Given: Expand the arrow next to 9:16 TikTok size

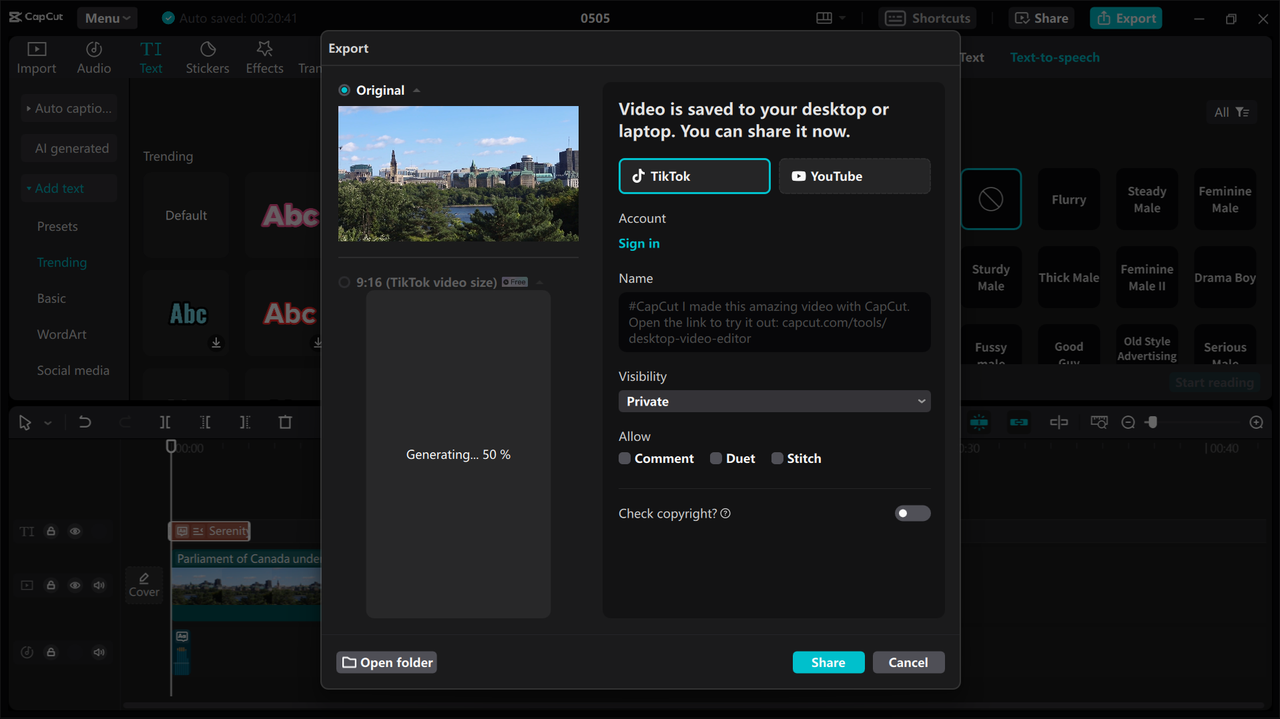Looking at the screenshot, I should pos(540,282).
